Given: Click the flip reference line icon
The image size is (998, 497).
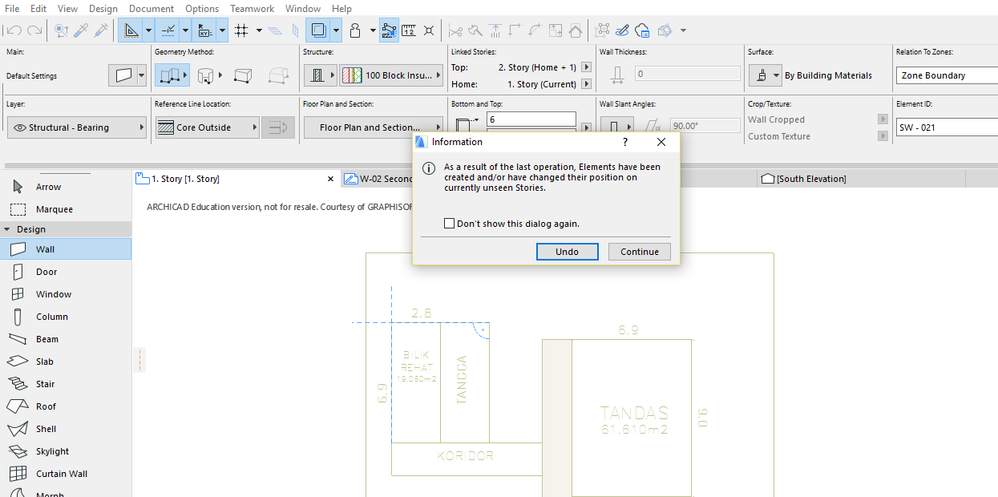Looking at the screenshot, I should [279, 127].
